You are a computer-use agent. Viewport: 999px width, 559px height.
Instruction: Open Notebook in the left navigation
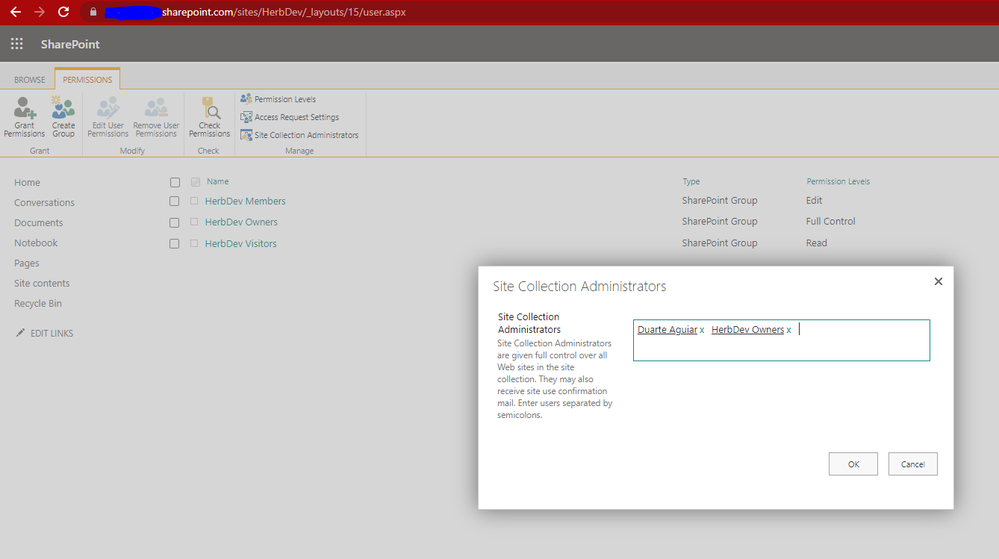point(36,243)
